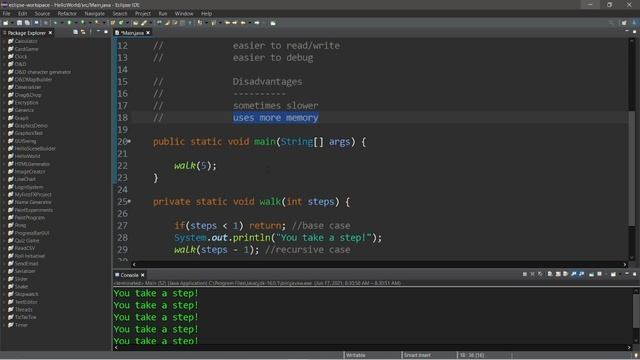Close the Package Explorer view tab
Viewport: 640px width, 360px height.
click(x=51, y=33)
